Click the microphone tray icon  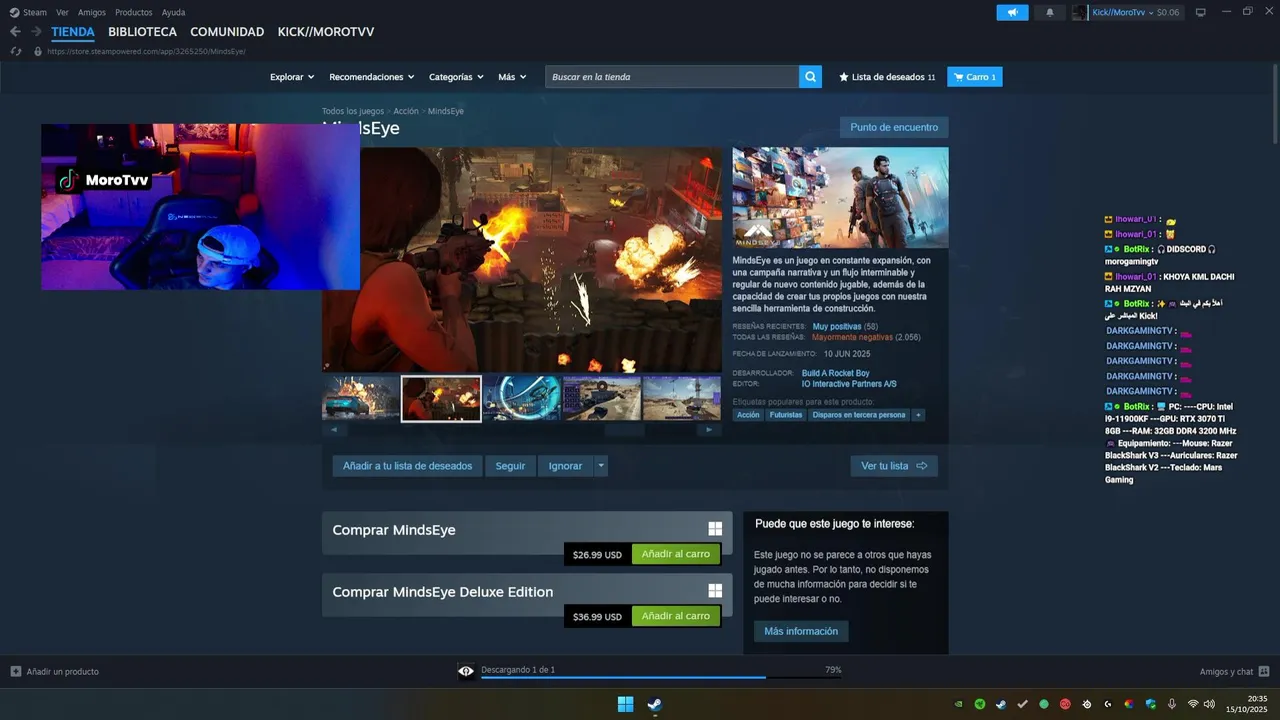1172,704
